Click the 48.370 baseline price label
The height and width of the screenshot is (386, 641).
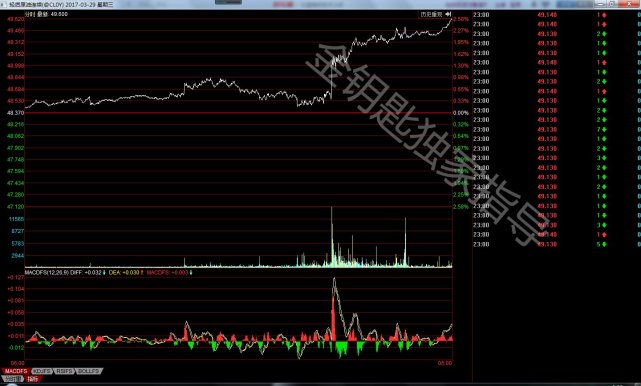pos(15,113)
